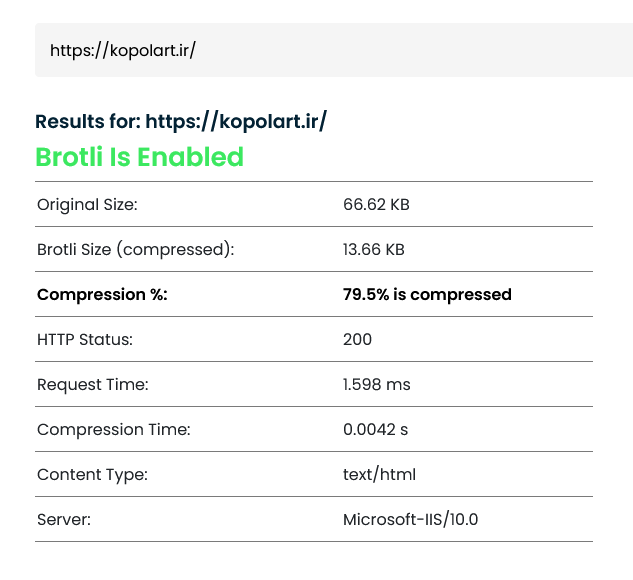The width and height of the screenshot is (633, 580).
Task: Click the 'HTTP Status:' label
Action: pyautogui.click(x=85, y=339)
